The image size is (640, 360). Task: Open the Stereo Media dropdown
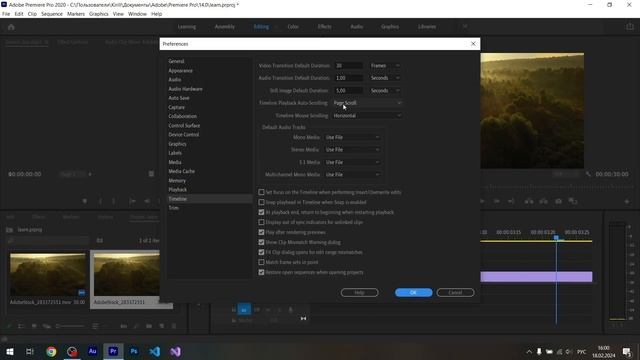point(352,150)
